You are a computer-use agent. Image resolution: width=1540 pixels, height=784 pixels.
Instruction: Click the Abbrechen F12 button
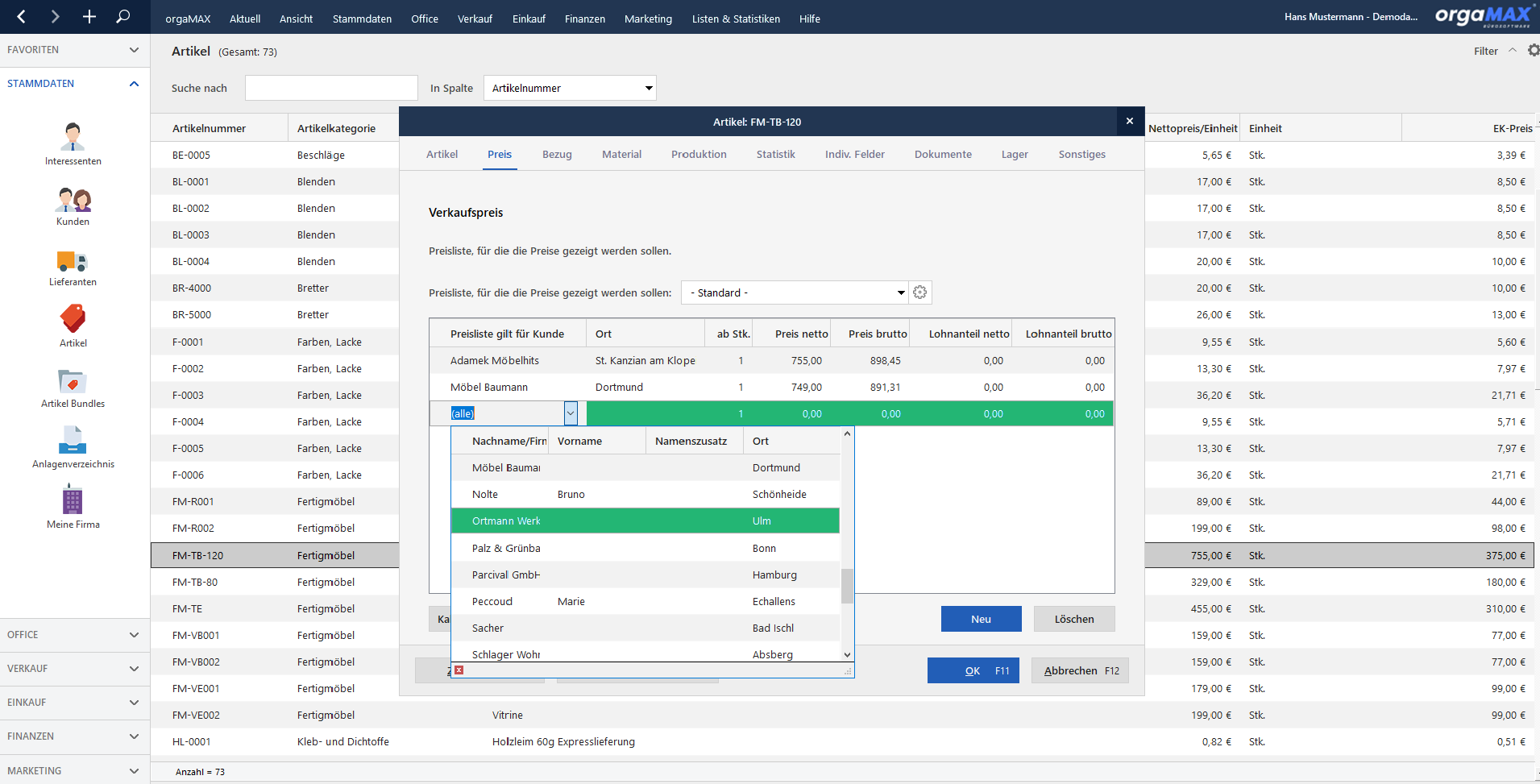[x=1080, y=670]
